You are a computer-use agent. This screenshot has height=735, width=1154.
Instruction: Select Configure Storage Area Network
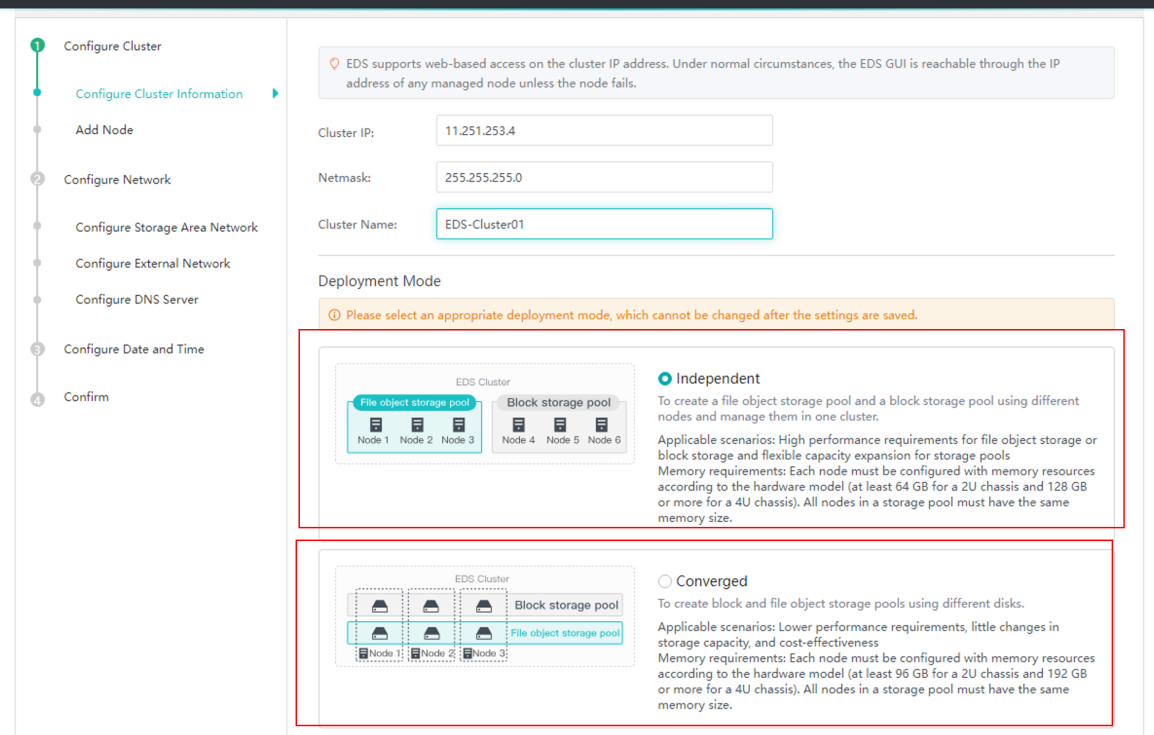166,227
